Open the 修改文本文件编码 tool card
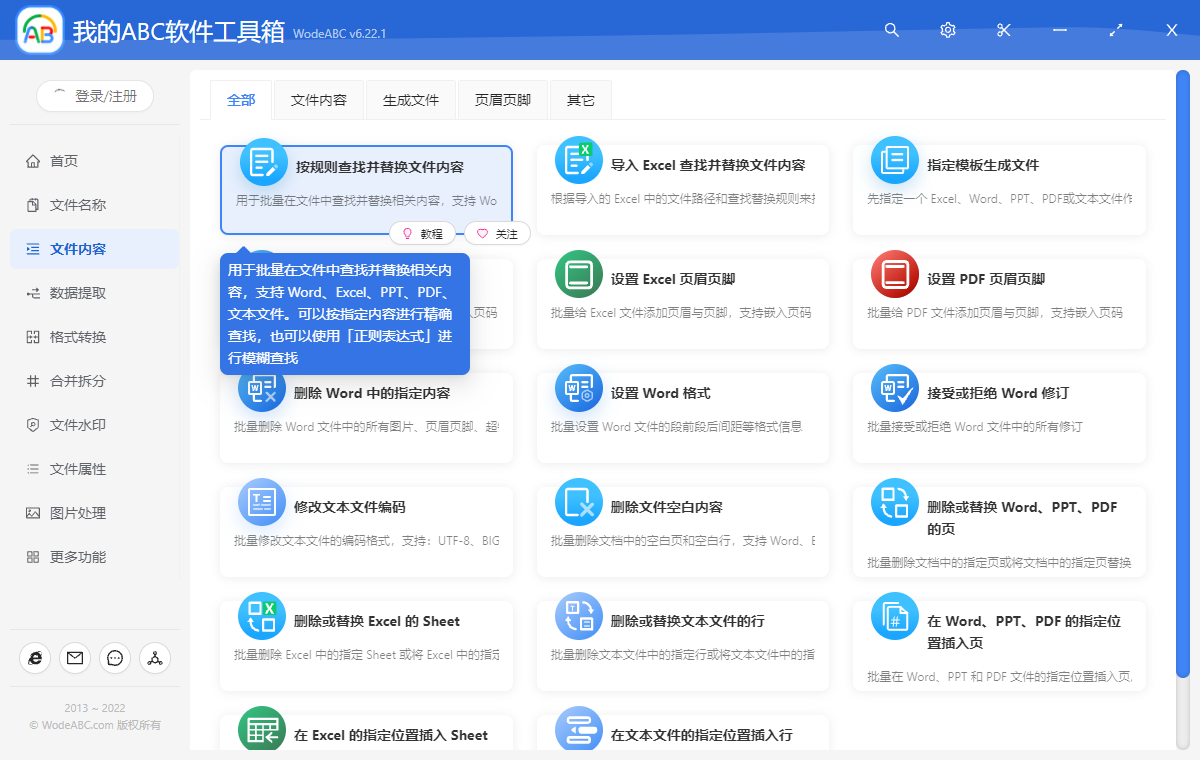 point(366,520)
